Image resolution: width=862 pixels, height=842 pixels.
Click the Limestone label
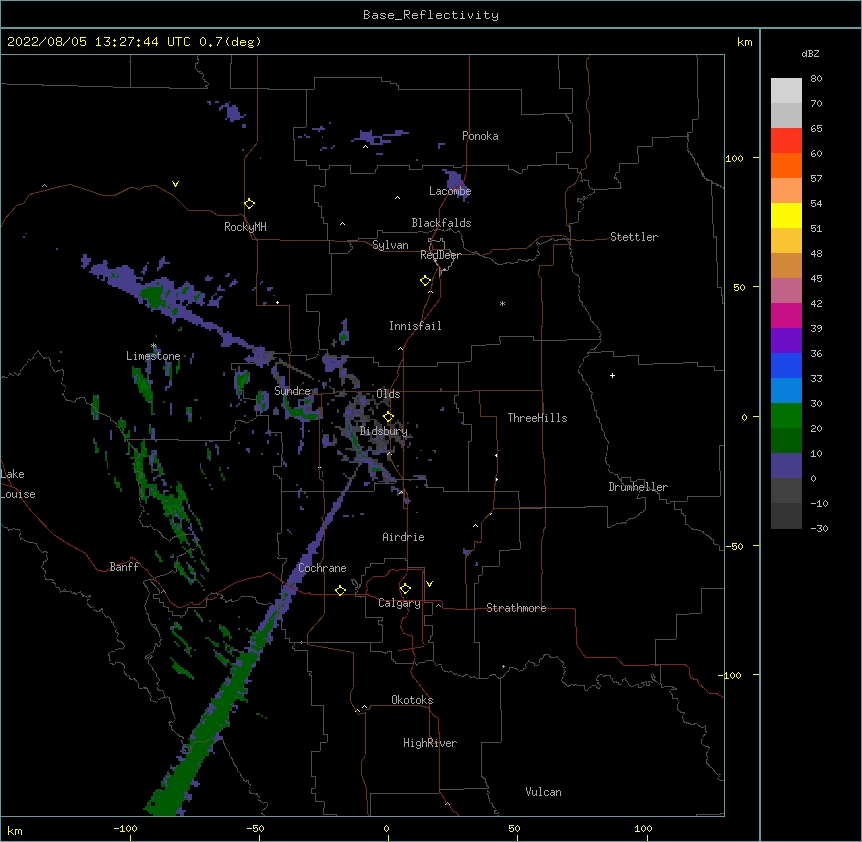tap(153, 356)
